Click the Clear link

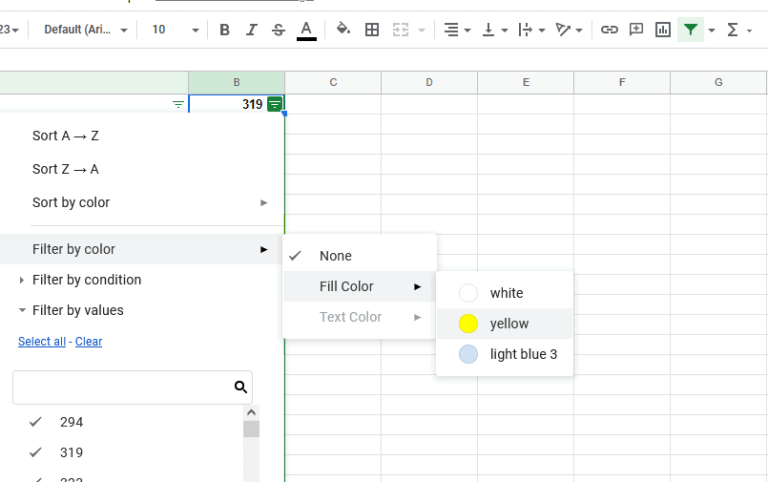(89, 341)
